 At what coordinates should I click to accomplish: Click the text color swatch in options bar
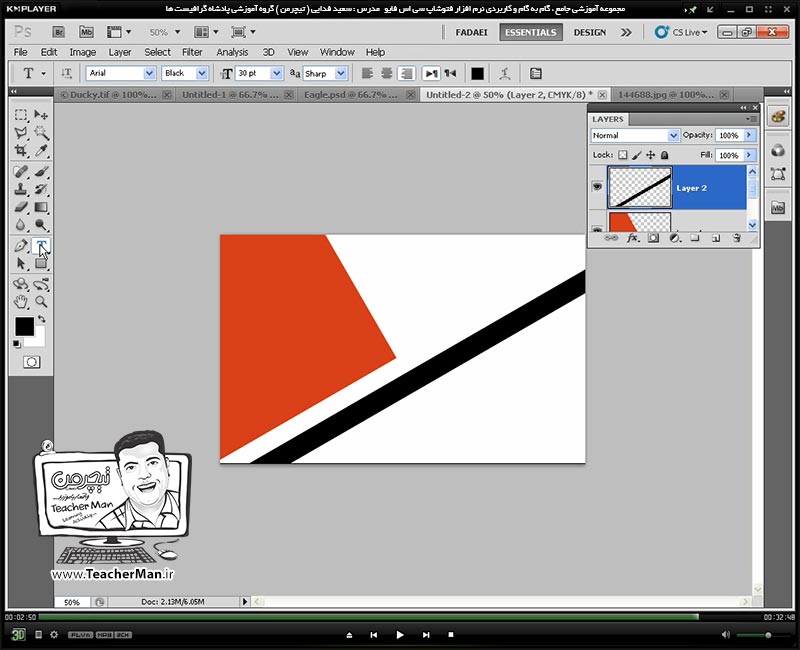coord(478,73)
